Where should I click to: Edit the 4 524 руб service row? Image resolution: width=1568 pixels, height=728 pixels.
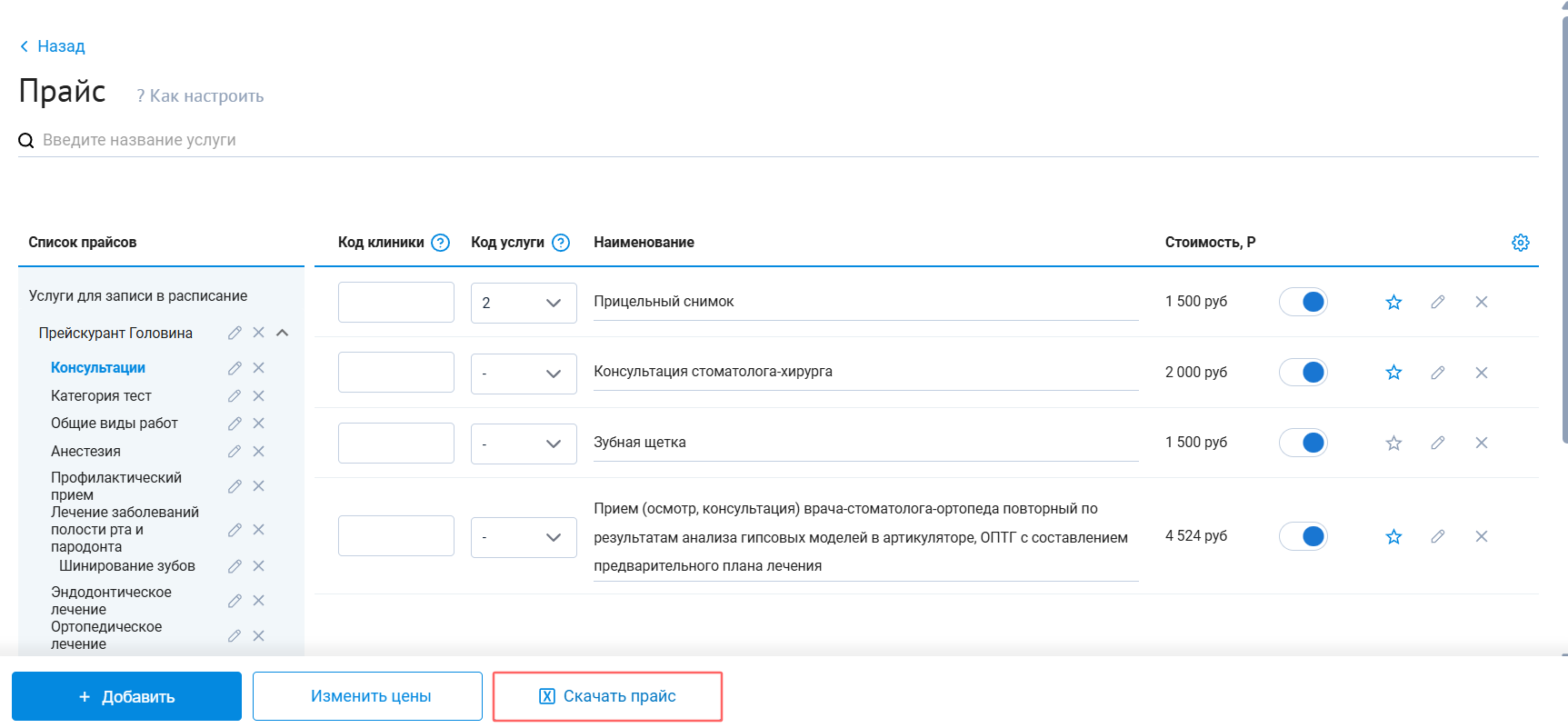coord(1437,536)
